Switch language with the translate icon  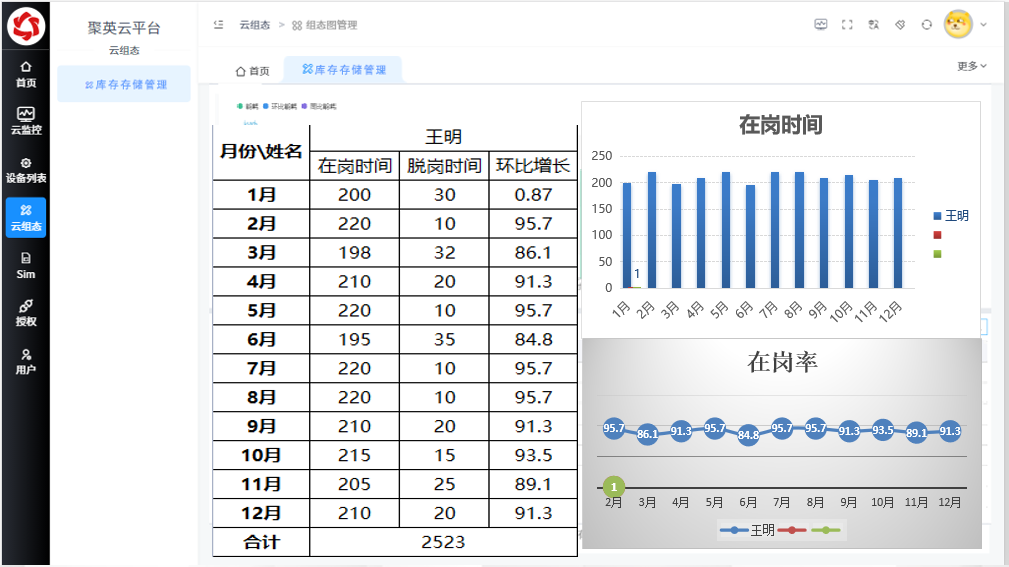(x=873, y=24)
